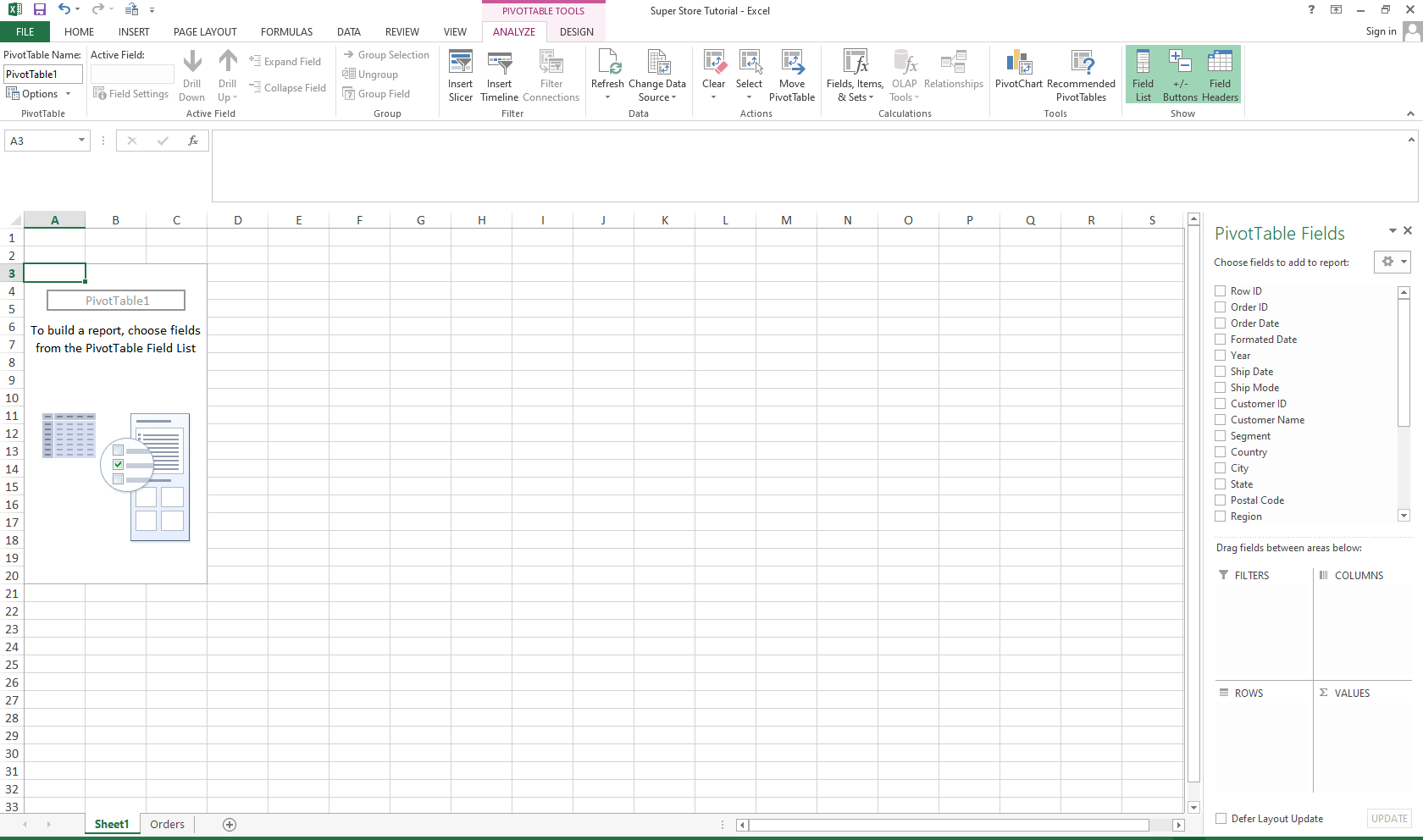Click the Recommended PivotTables icon
The height and width of the screenshot is (840, 1423).
tap(1082, 75)
